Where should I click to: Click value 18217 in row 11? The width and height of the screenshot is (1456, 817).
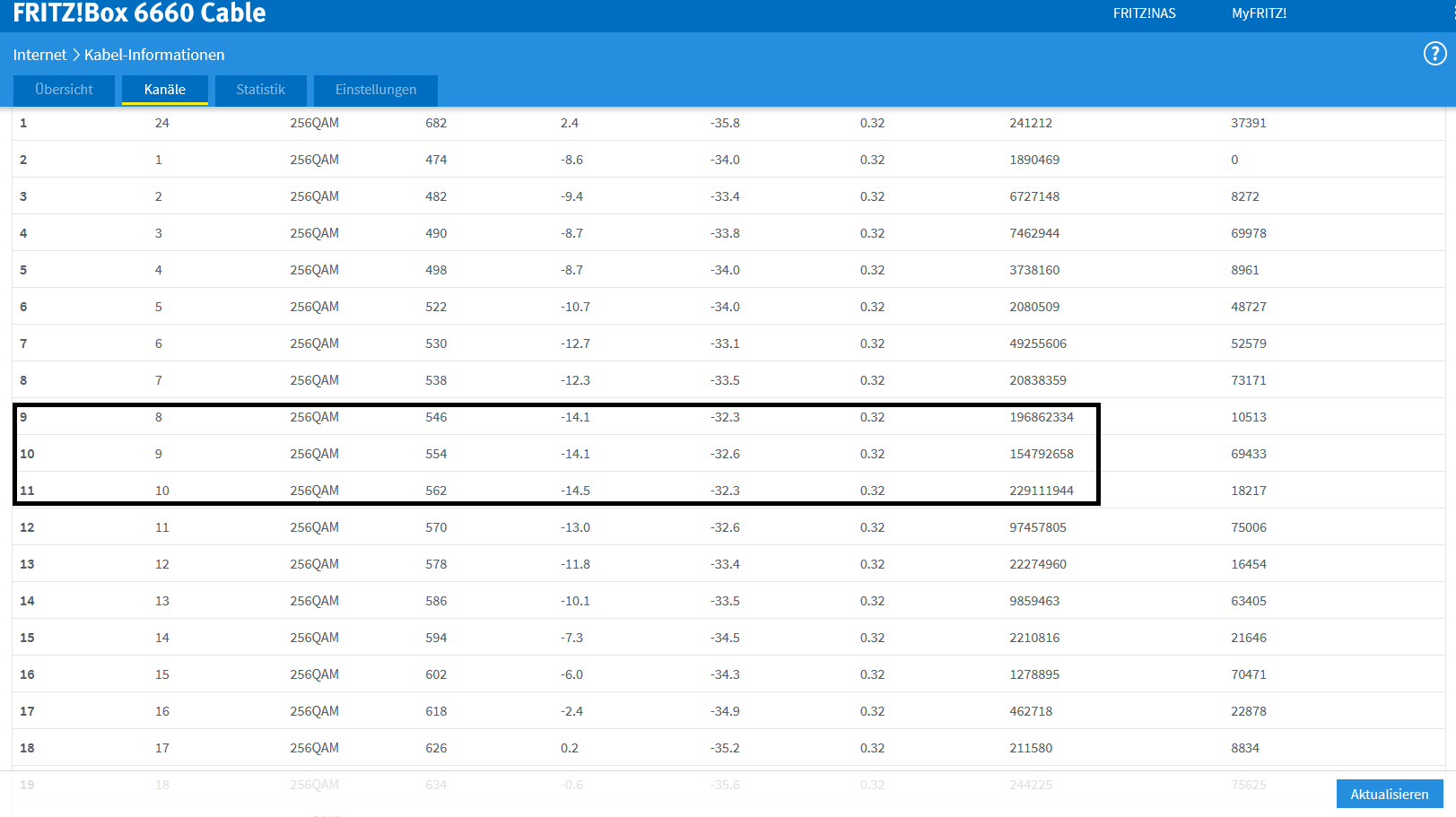1249,491
